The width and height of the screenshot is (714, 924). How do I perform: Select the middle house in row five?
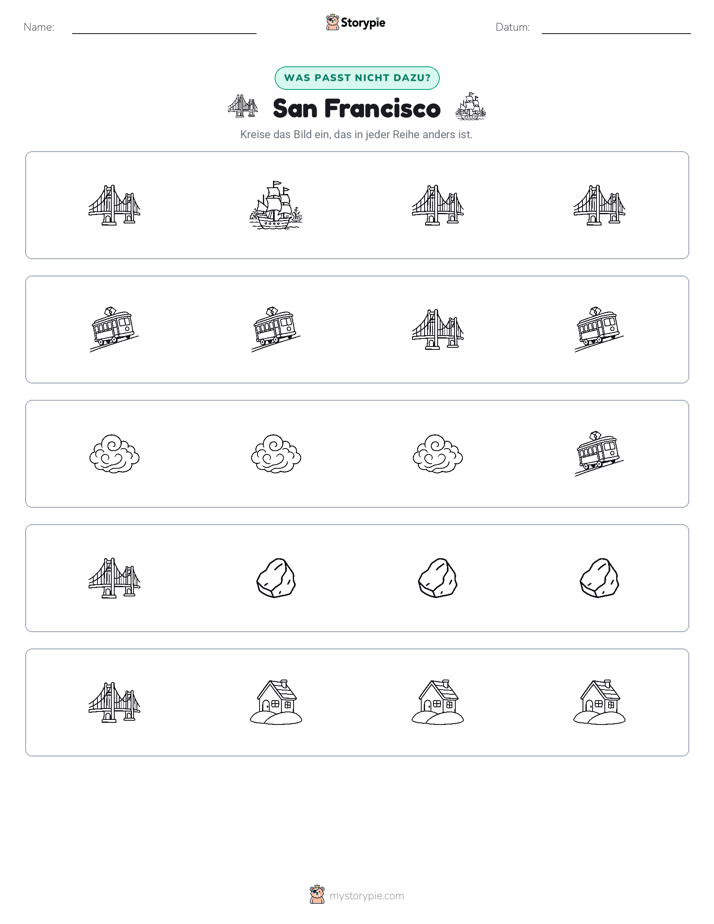tap(438, 702)
